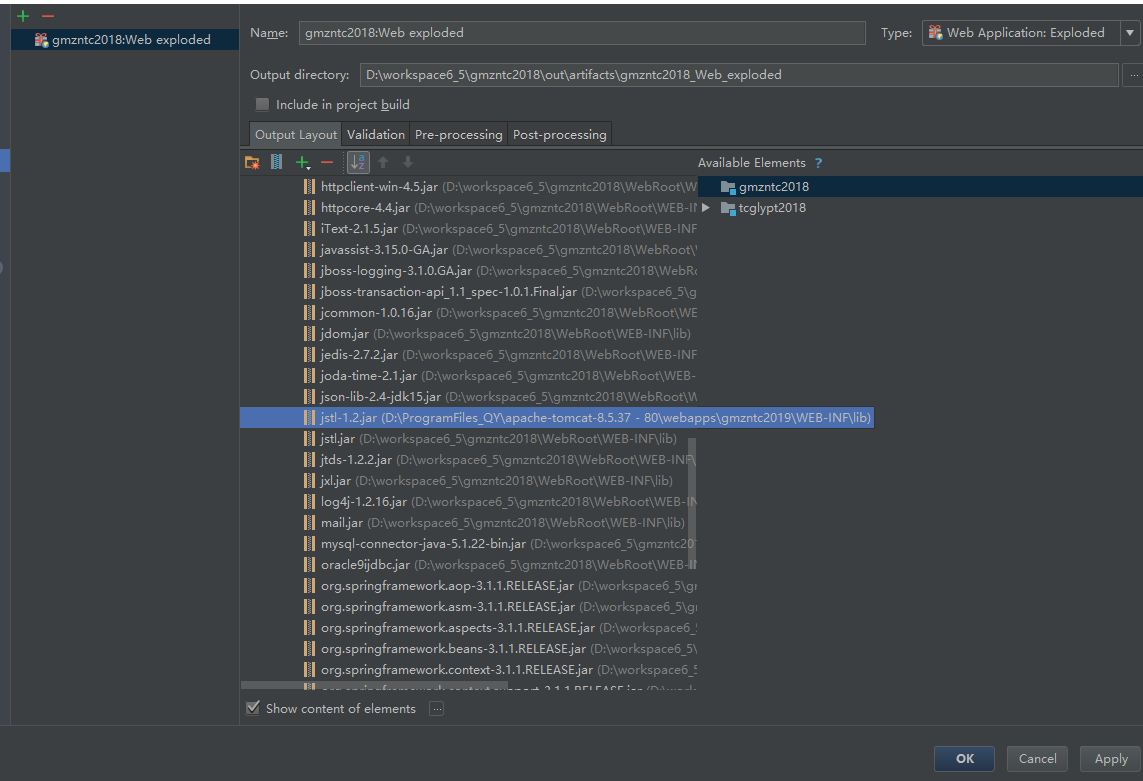Select gmzntc2018:Web exploded artifact in list
Screen dimensions: 1143x781
pos(125,39)
